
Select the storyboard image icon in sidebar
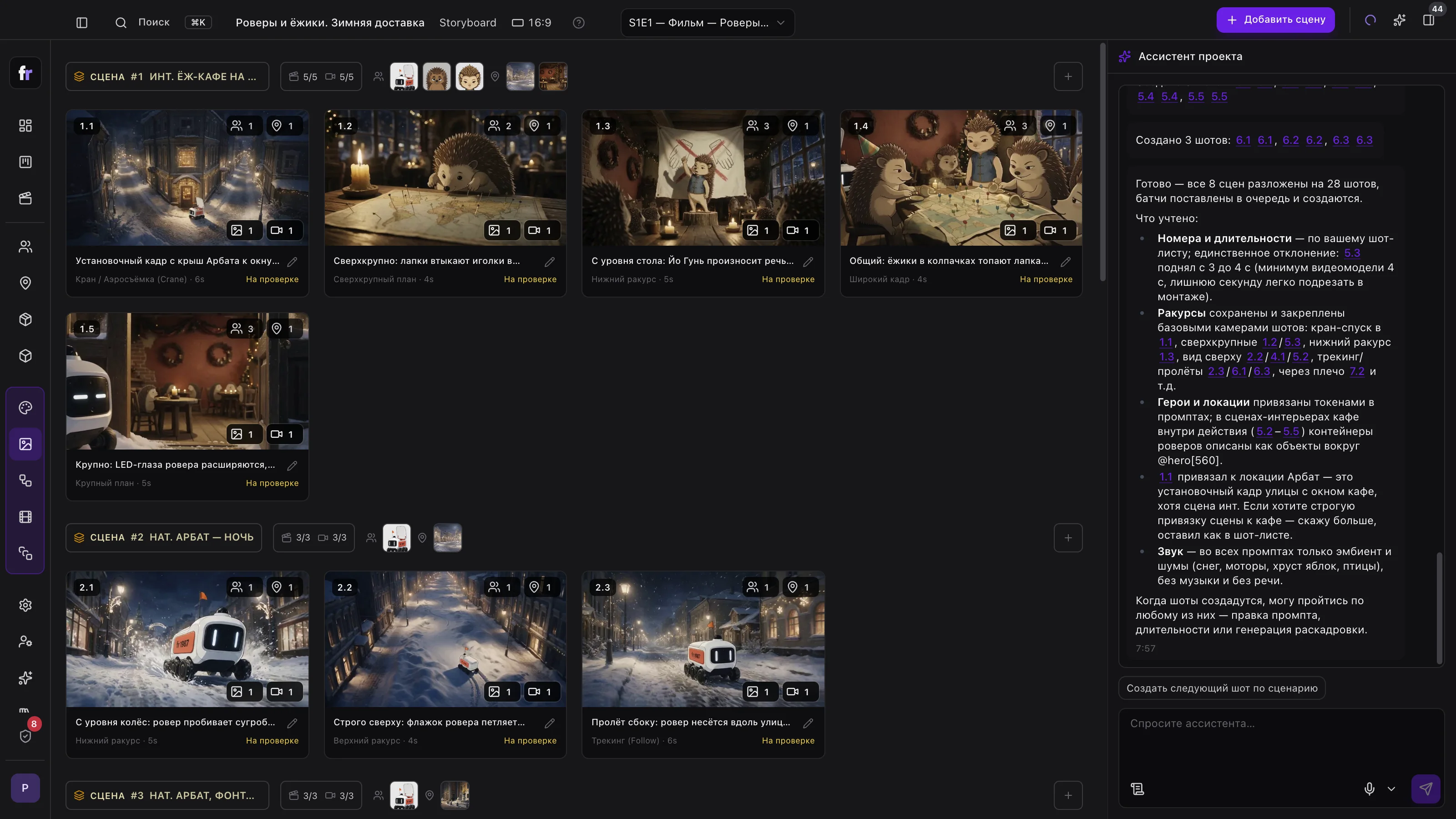coord(25,444)
